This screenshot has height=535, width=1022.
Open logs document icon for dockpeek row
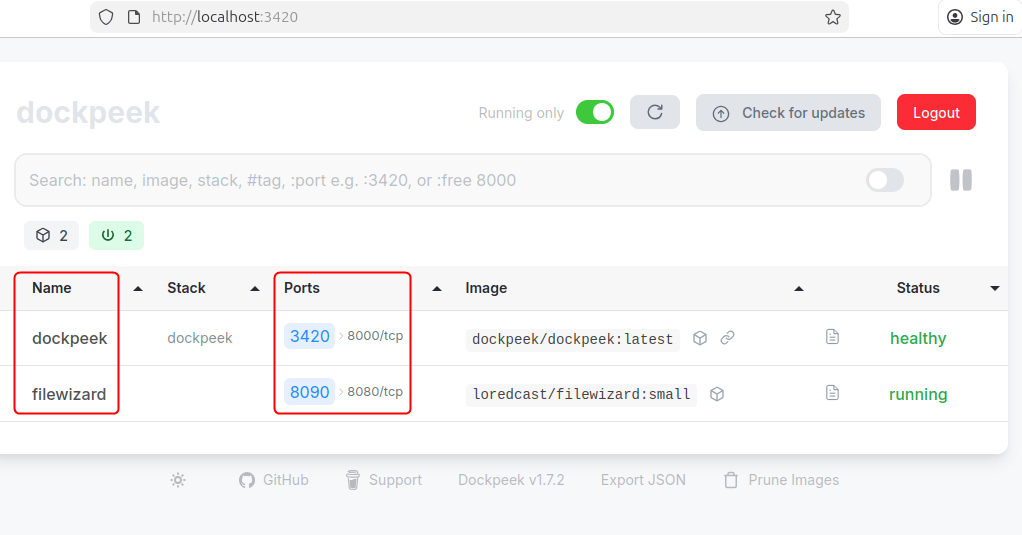[832, 338]
